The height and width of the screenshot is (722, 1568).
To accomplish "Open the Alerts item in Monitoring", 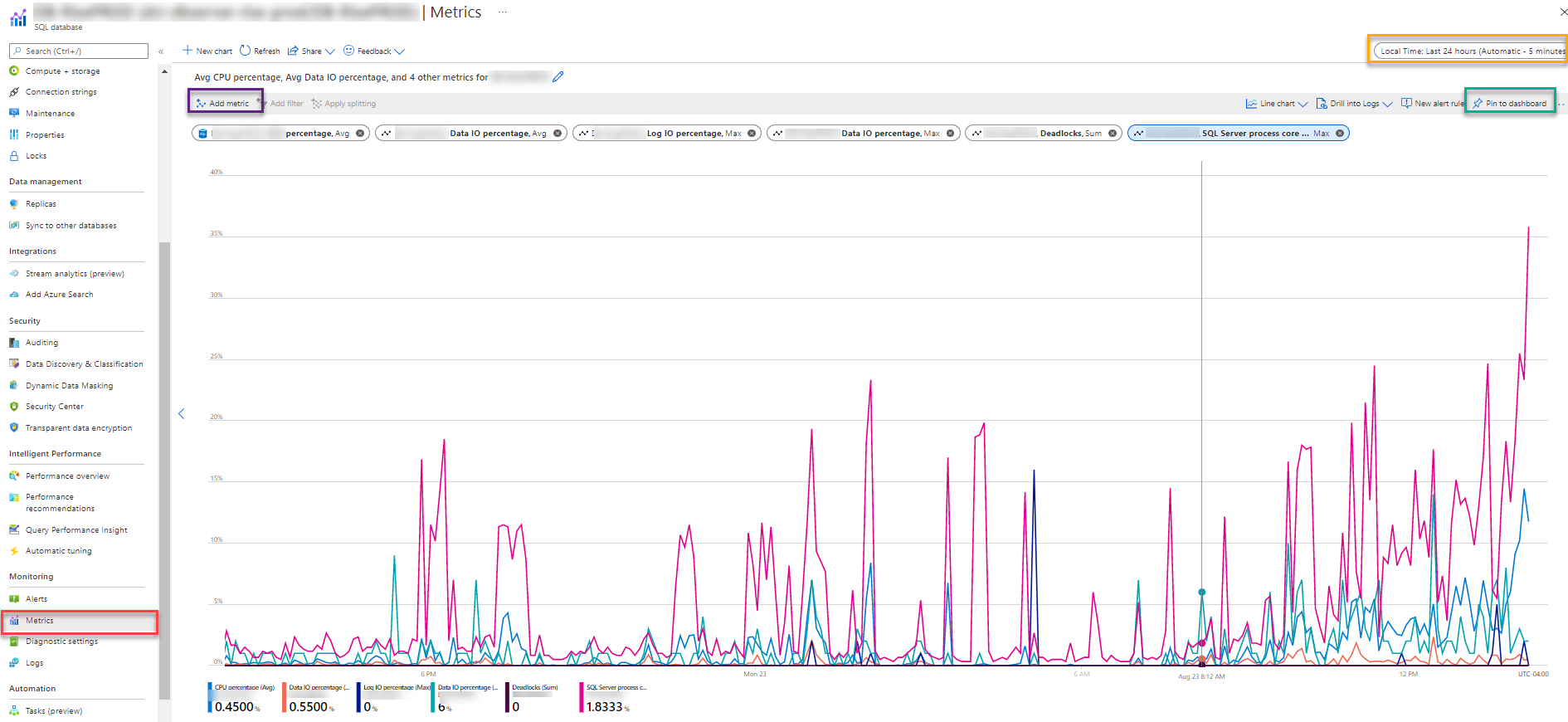I will pyautogui.click(x=37, y=598).
